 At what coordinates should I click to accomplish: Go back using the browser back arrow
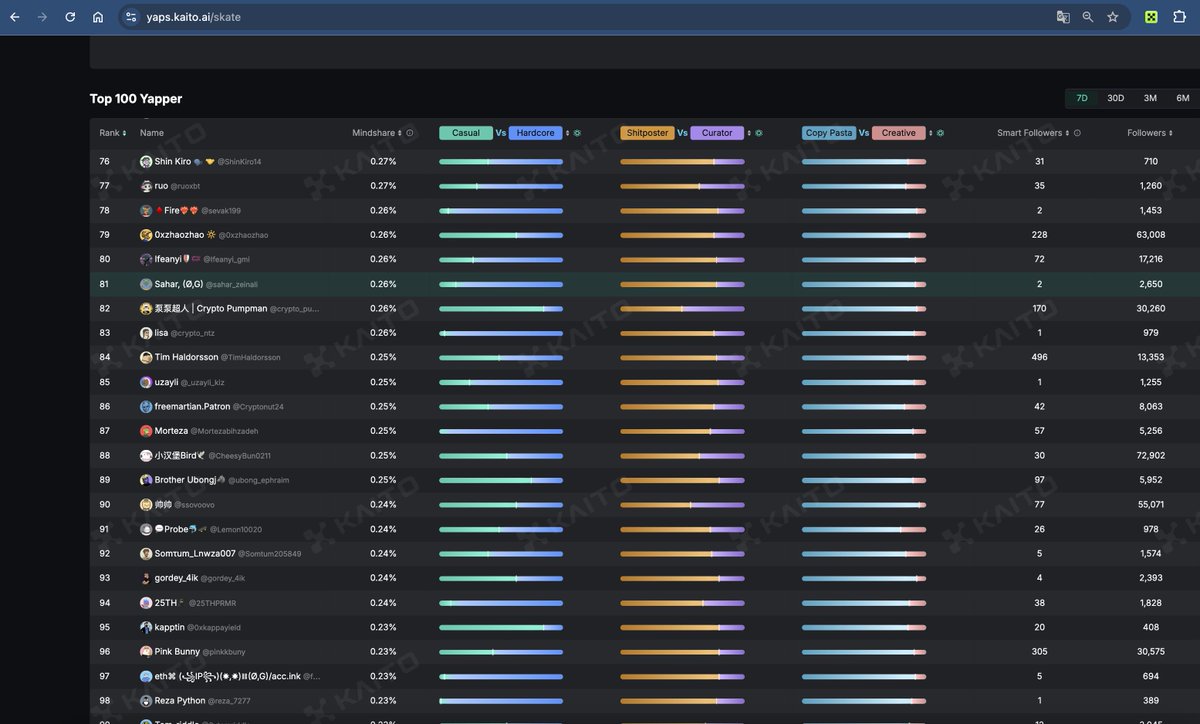(x=14, y=17)
